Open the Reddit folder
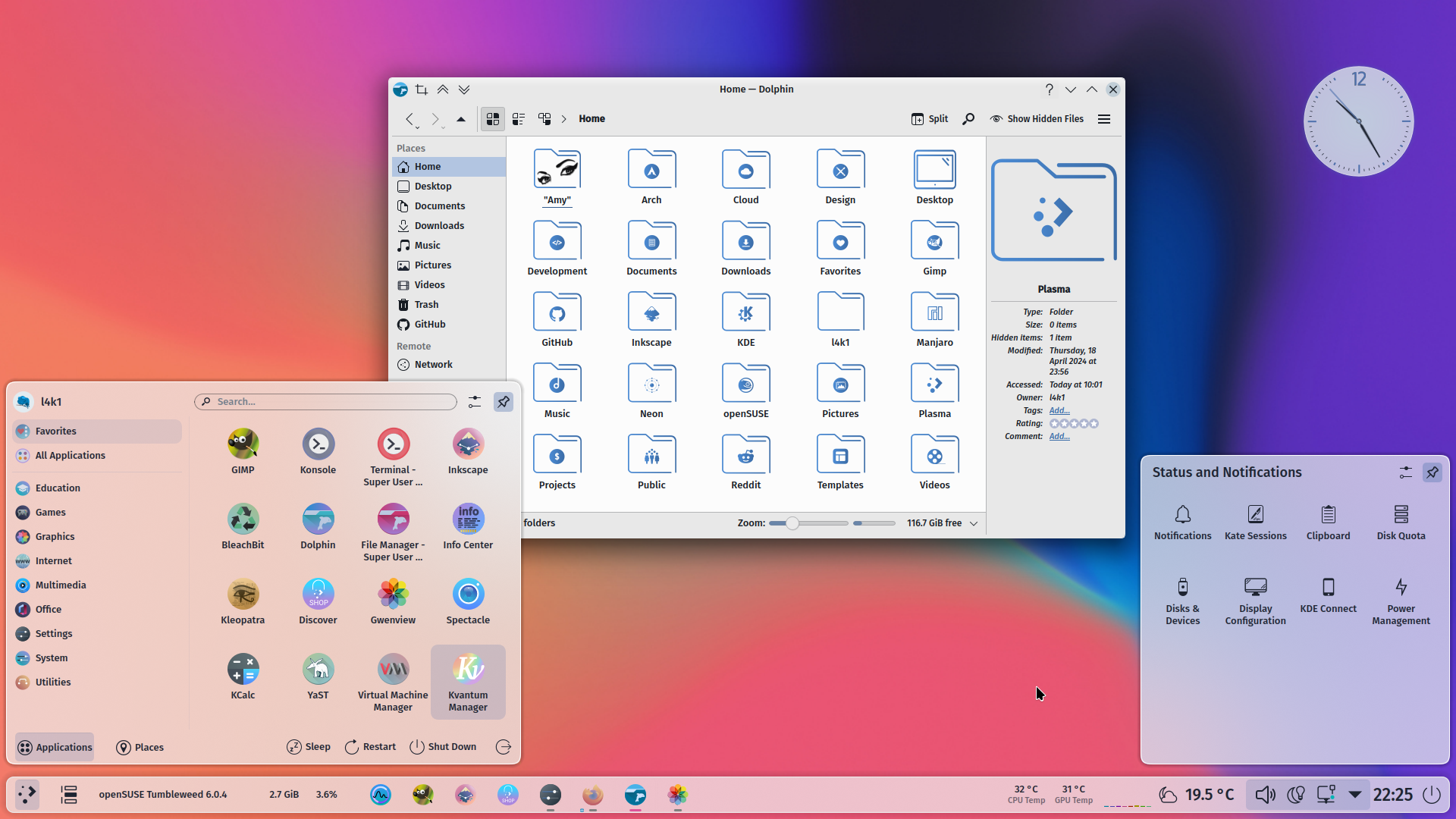1456x819 pixels. click(746, 463)
